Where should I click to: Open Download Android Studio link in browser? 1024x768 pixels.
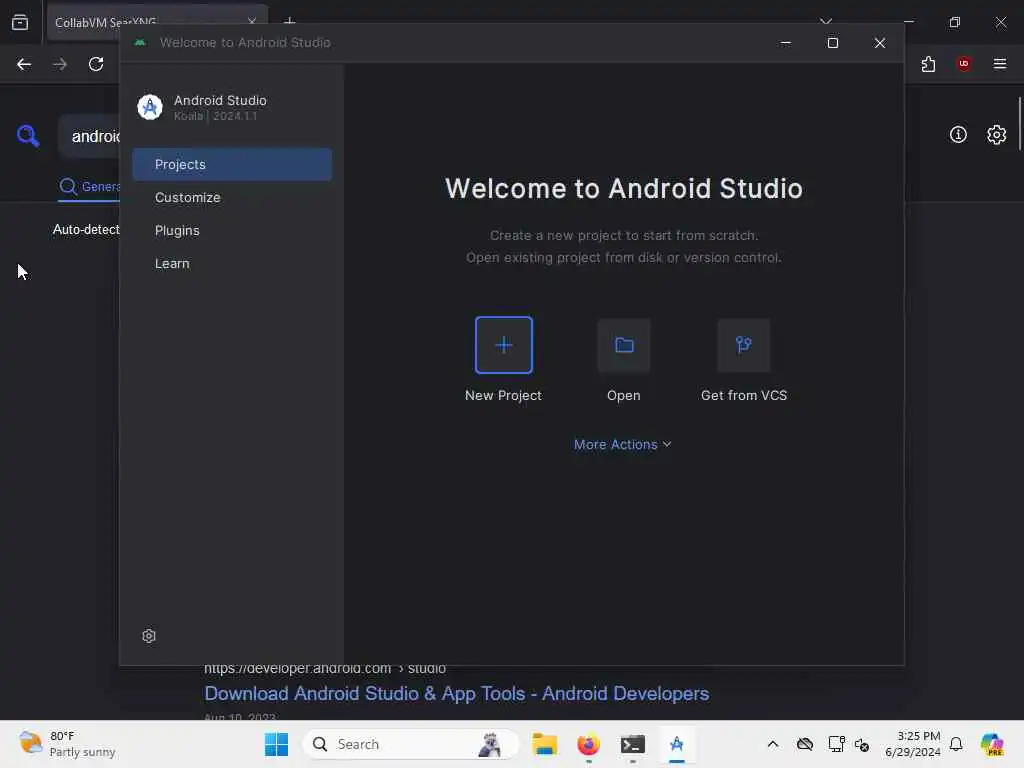[456, 694]
